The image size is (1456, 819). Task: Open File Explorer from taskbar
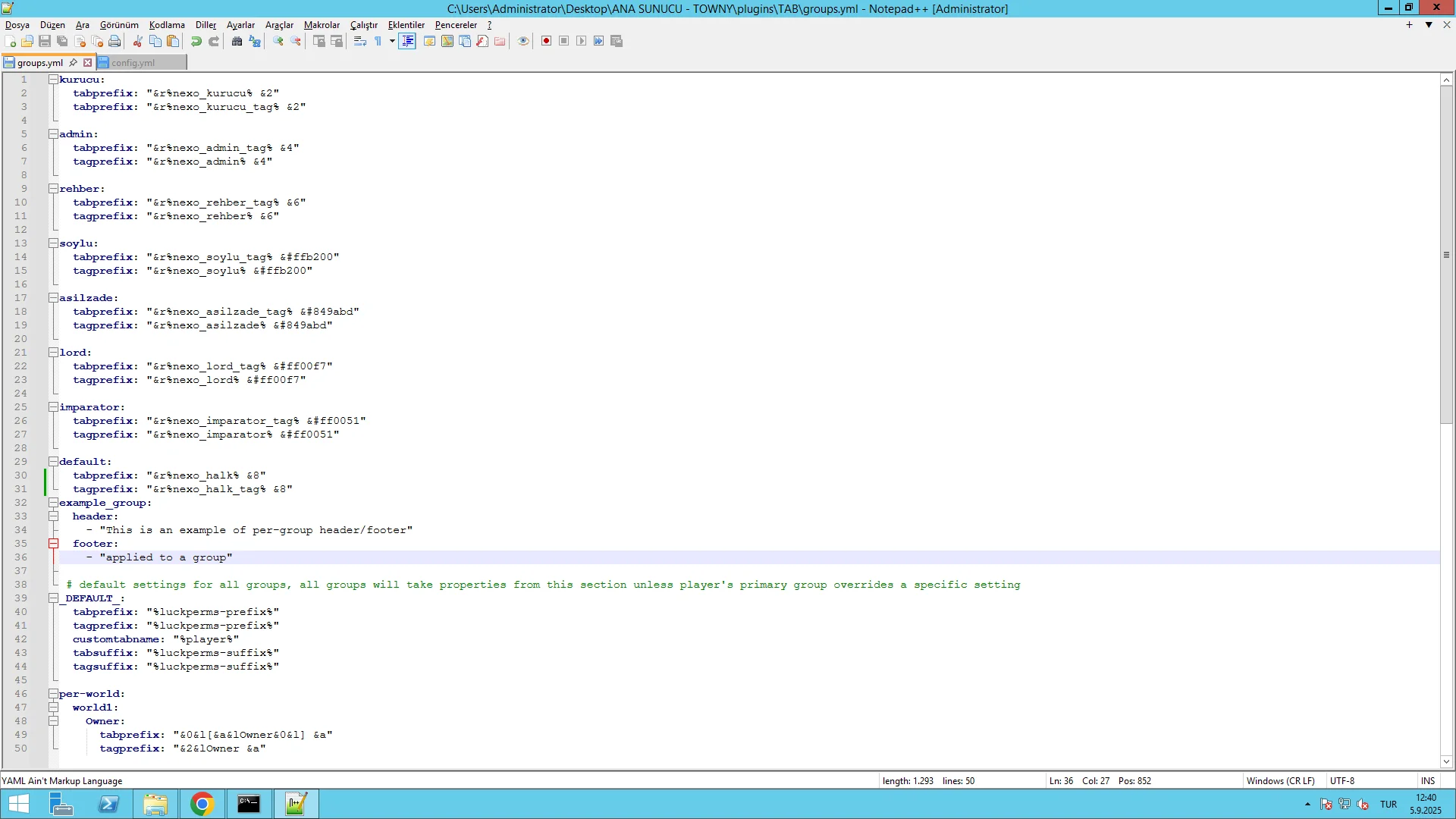155,804
